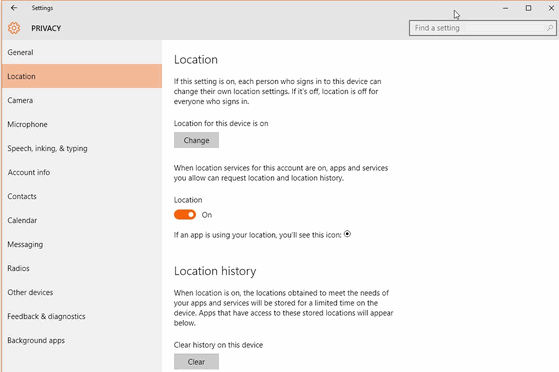559x372 pixels.
Task: Minimize the Settings window
Action: click(x=505, y=8)
